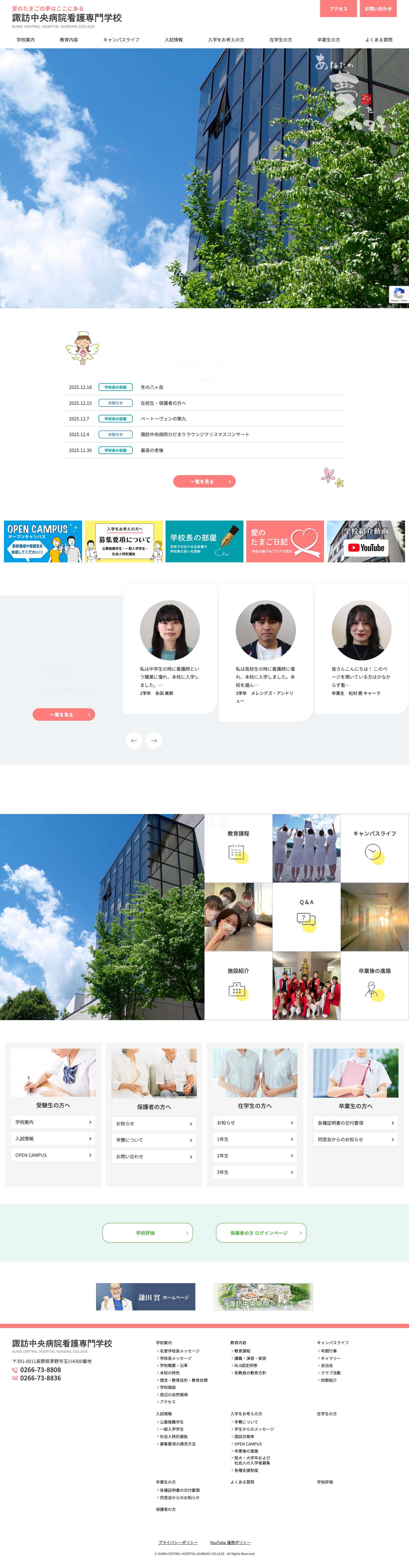Expand お問い合わせ under 保護者の方へ
409x1568 pixels.
coord(154,1157)
